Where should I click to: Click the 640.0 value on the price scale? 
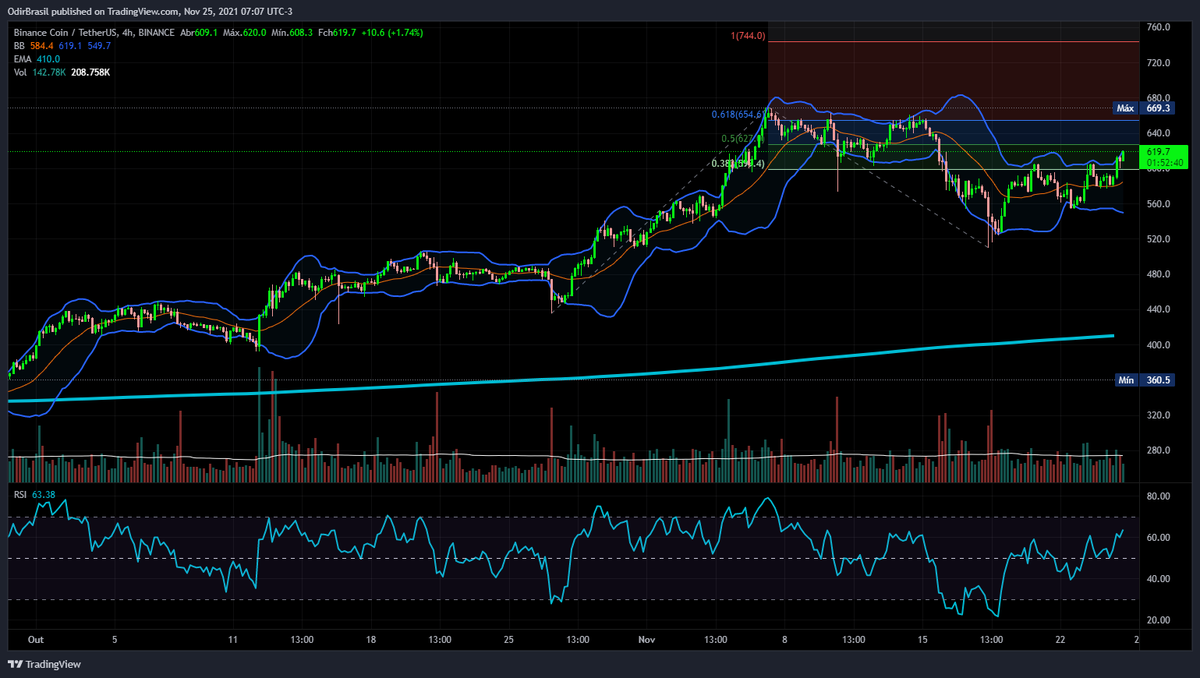(1158, 130)
